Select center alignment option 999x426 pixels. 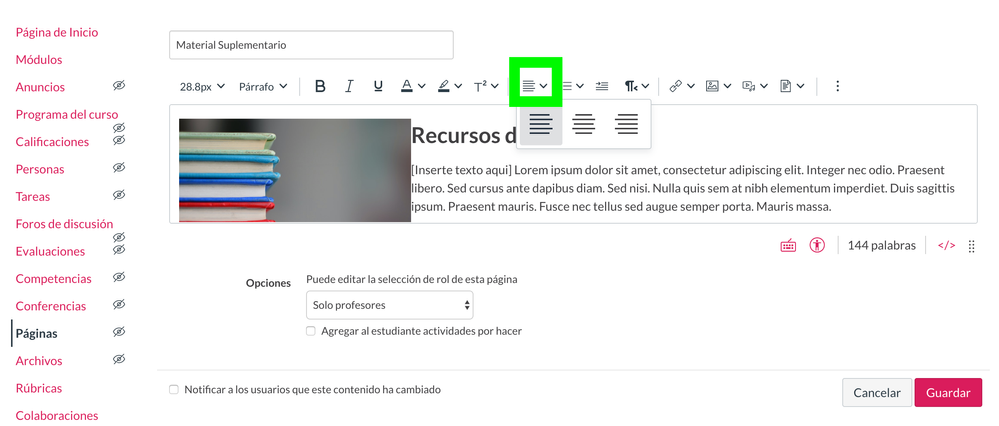pos(584,124)
